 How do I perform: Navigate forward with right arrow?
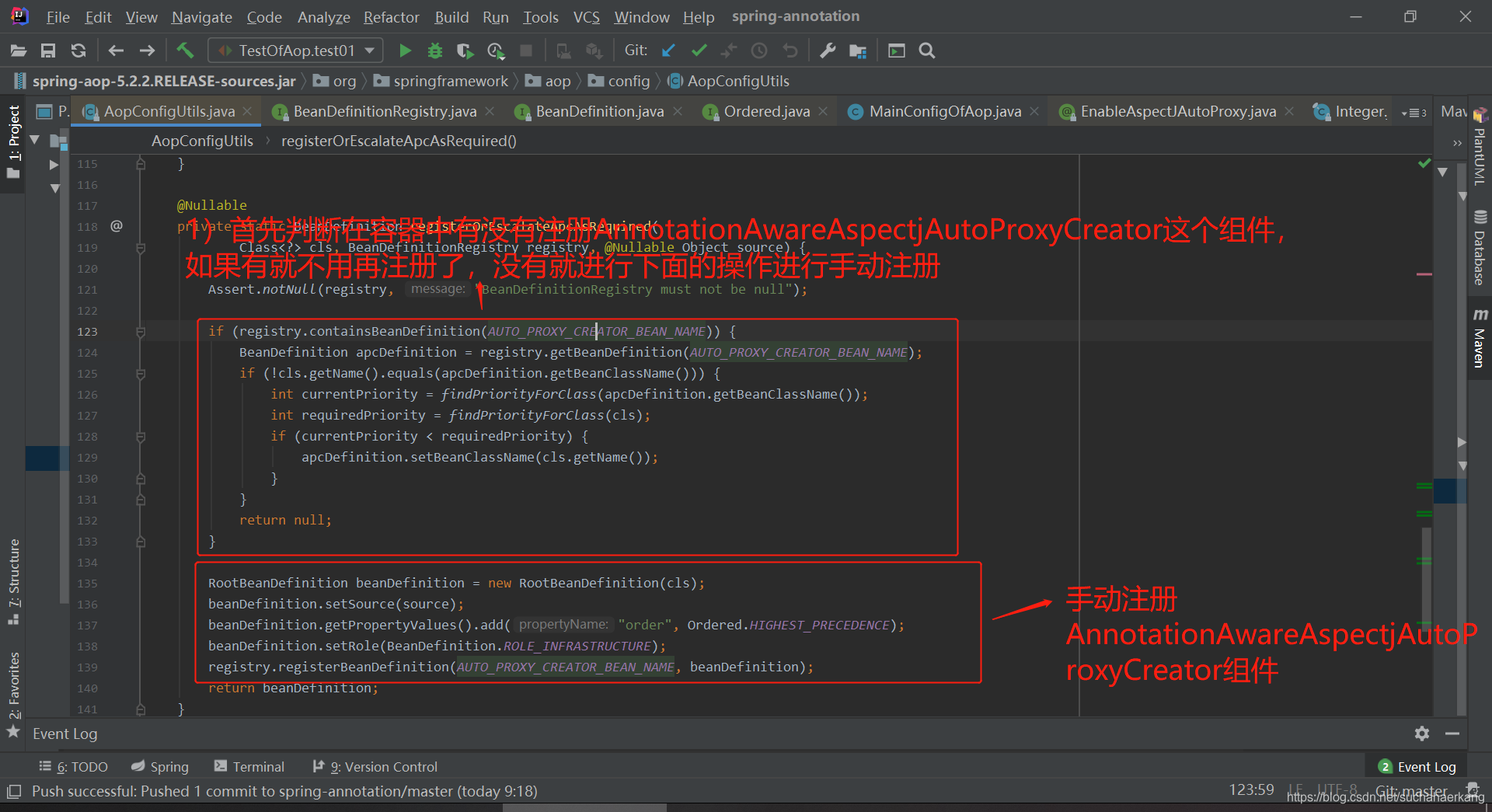click(147, 51)
